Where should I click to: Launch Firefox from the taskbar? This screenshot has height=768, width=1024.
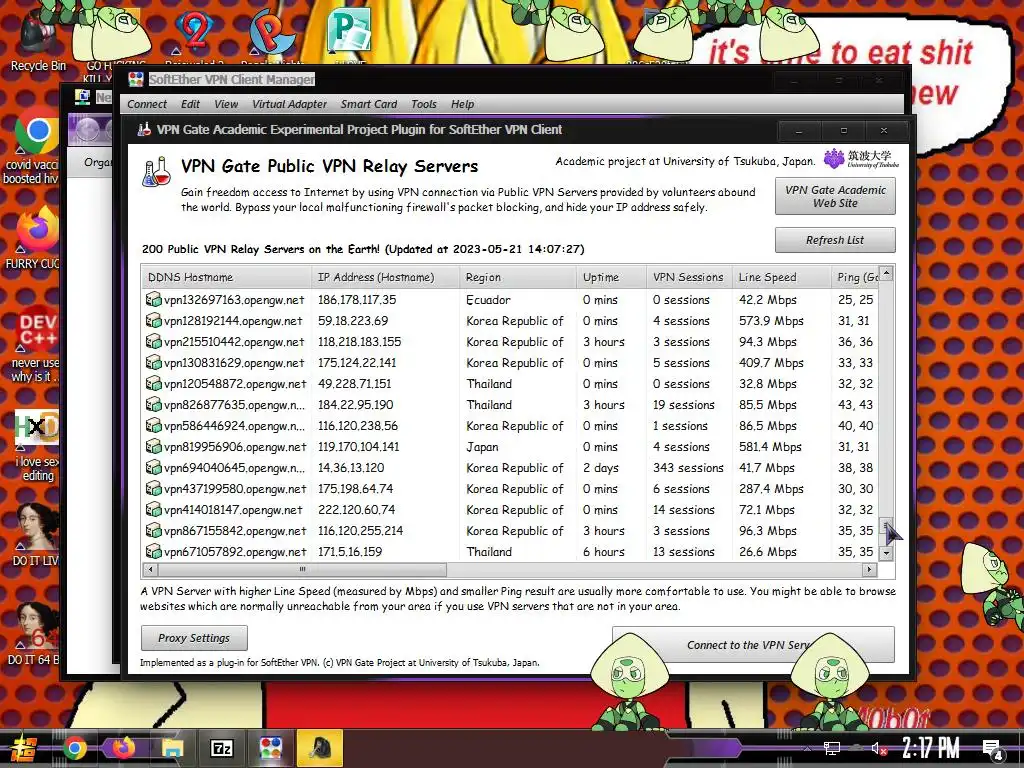(123, 748)
